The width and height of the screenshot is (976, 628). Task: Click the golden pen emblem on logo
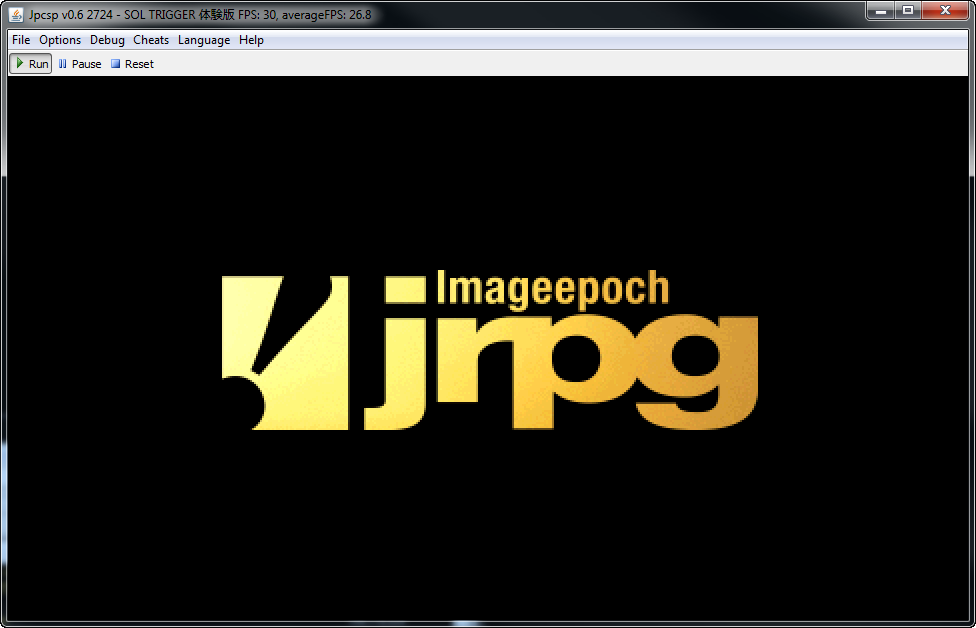click(x=285, y=353)
